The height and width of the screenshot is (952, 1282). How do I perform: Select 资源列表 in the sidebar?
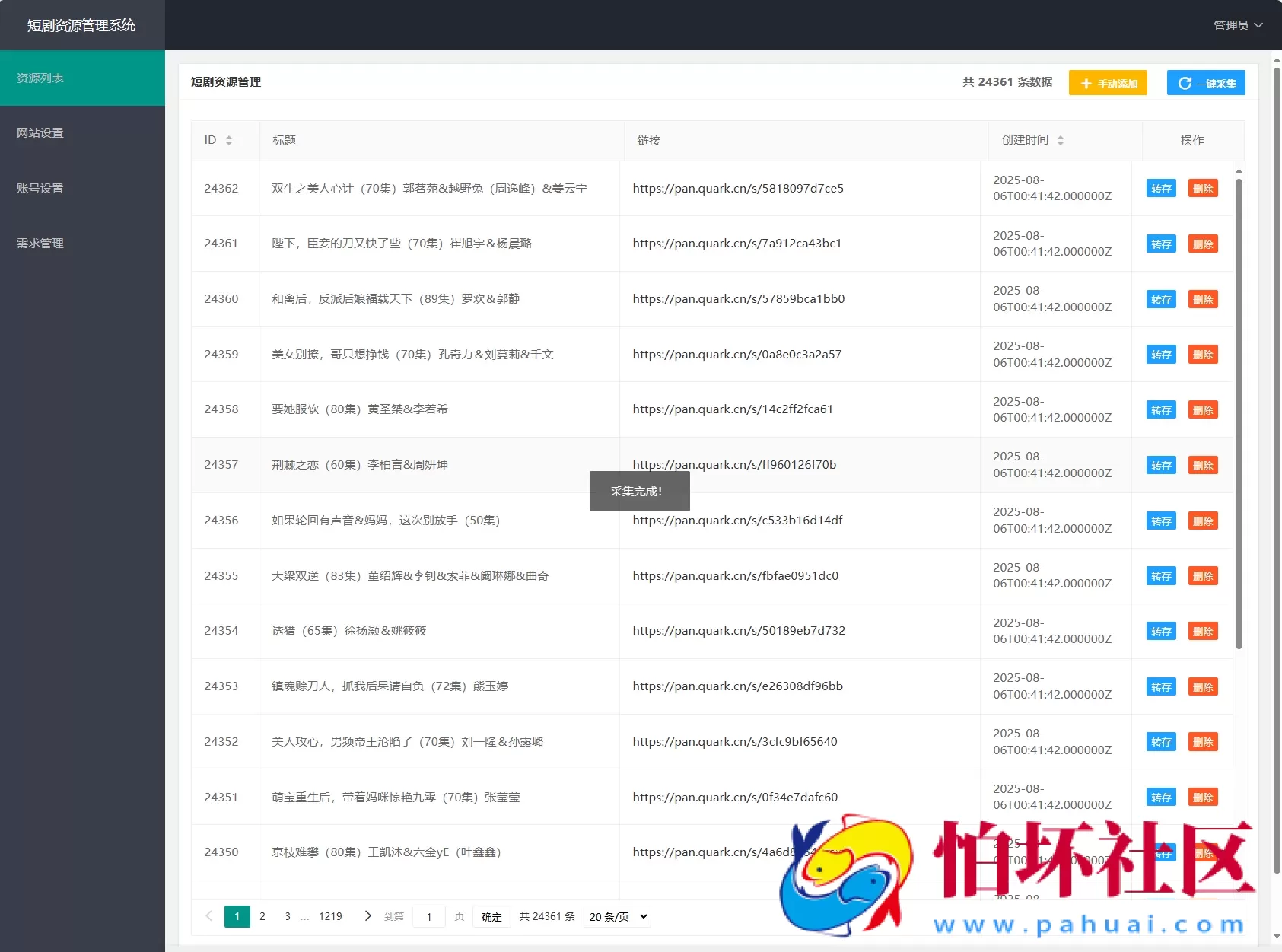click(40, 78)
